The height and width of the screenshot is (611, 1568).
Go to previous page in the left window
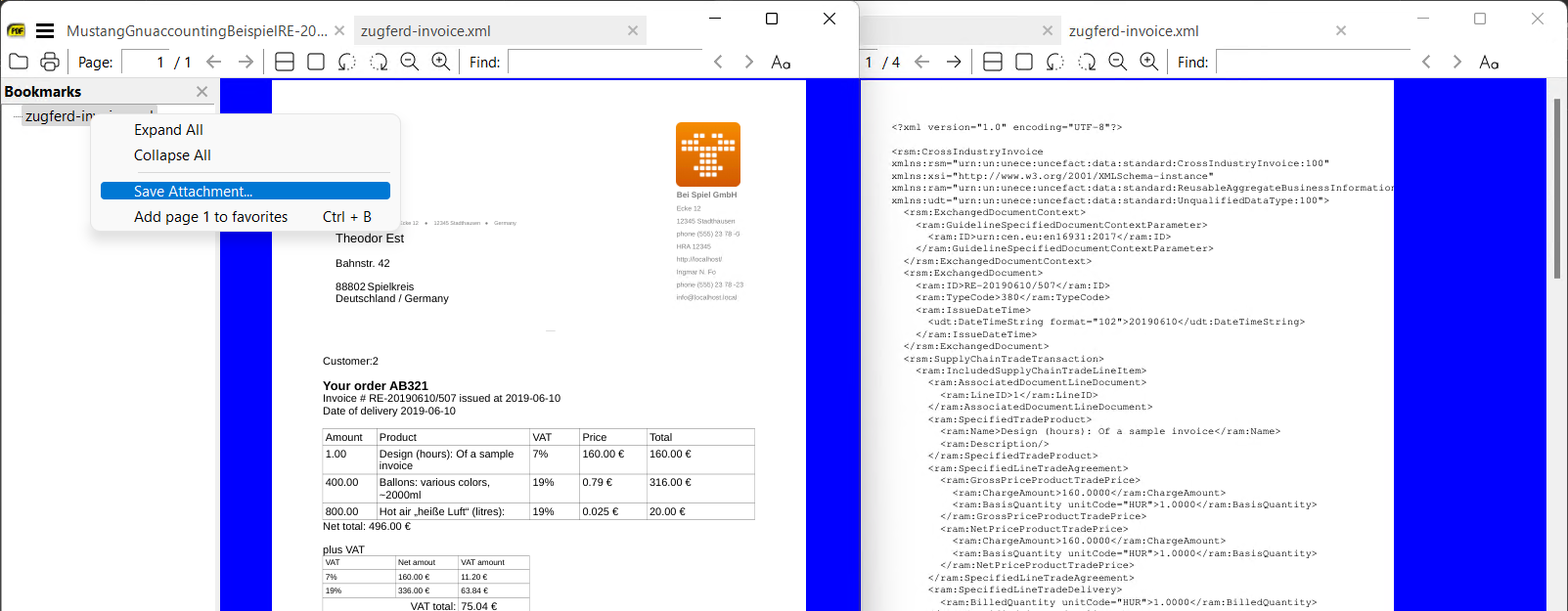[x=214, y=62]
